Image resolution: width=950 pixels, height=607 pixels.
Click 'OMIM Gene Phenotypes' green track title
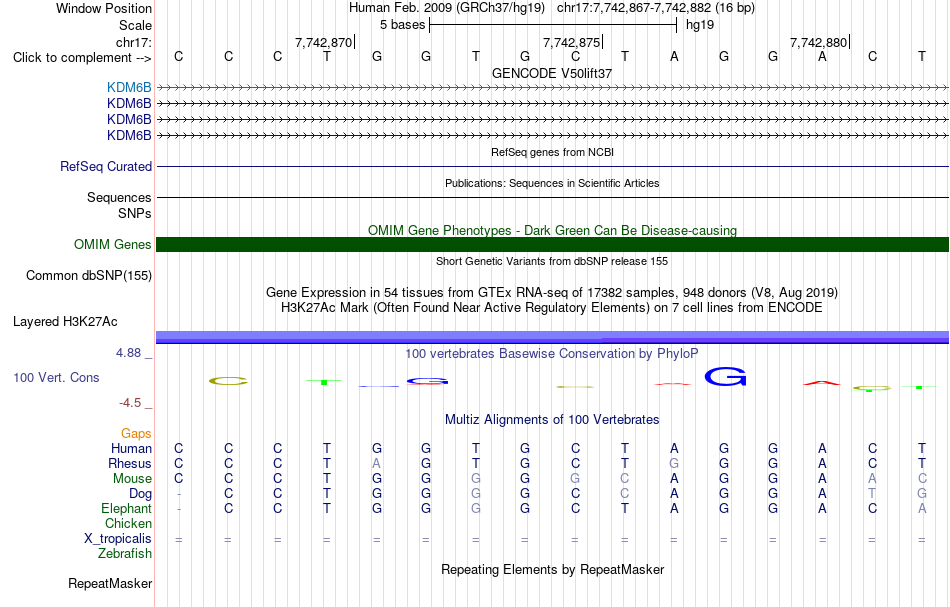[x=552, y=230]
